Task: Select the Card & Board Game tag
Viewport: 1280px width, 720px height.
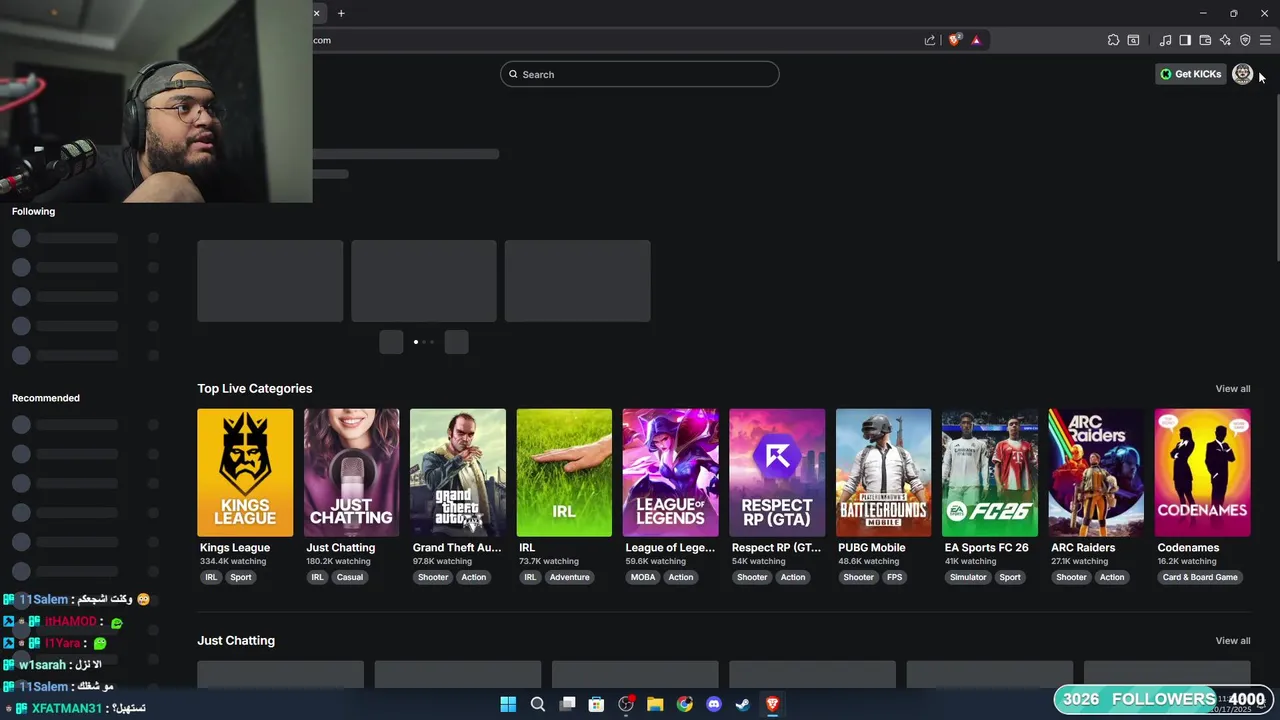Action: click(1200, 577)
